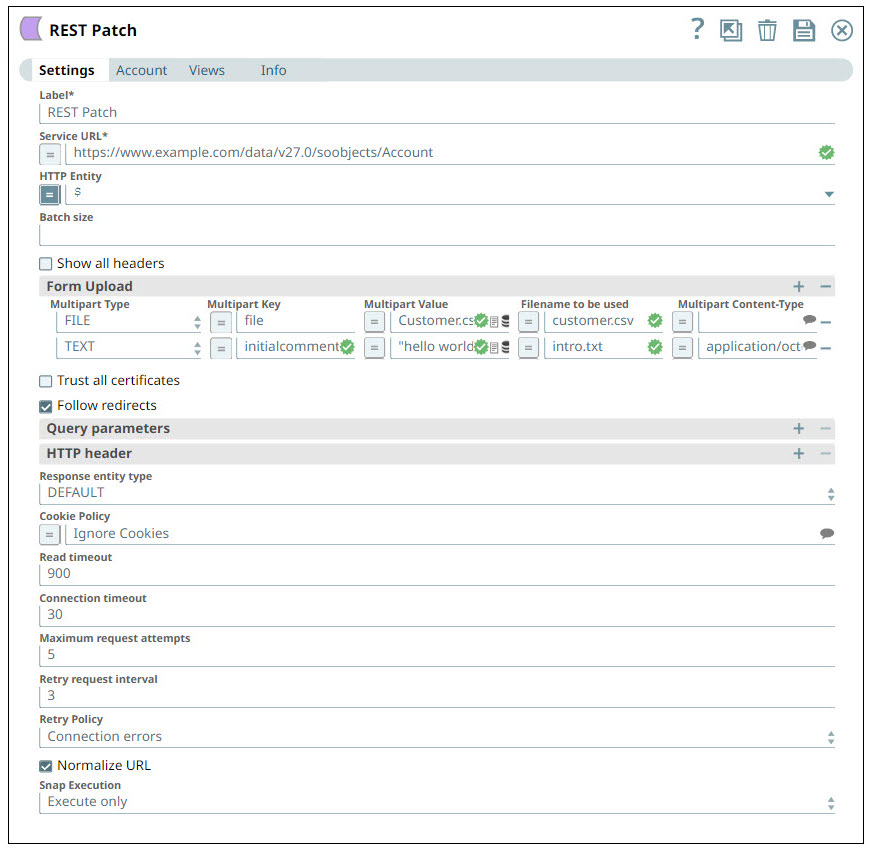Screen dimensions: 870x852
Task: Open the Views tab
Action: [x=206, y=70]
